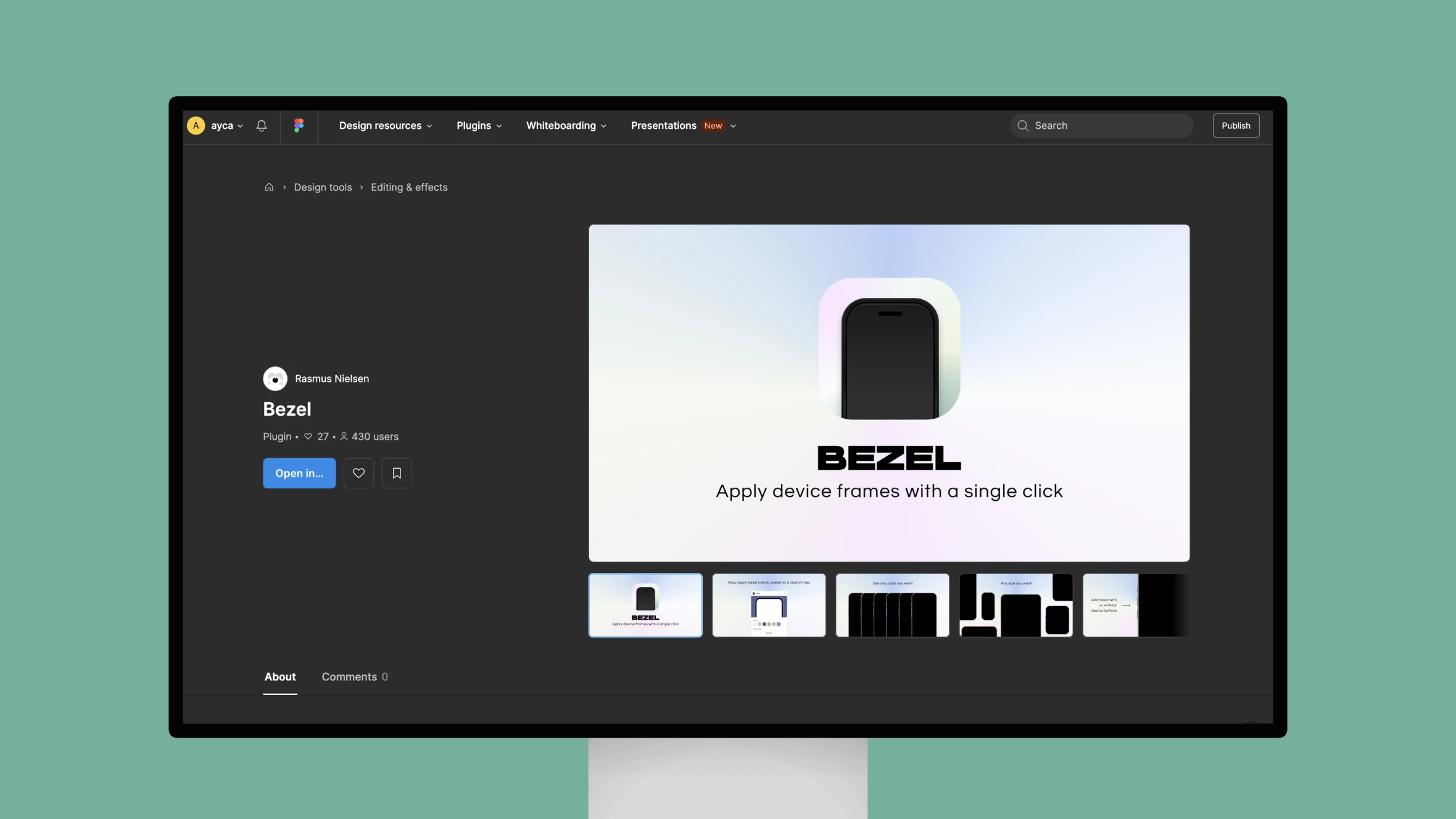Viewport: 1456px width, 819px height.
Task: Click the user/people icon near 430 users
Action: (x=344, y=437)
